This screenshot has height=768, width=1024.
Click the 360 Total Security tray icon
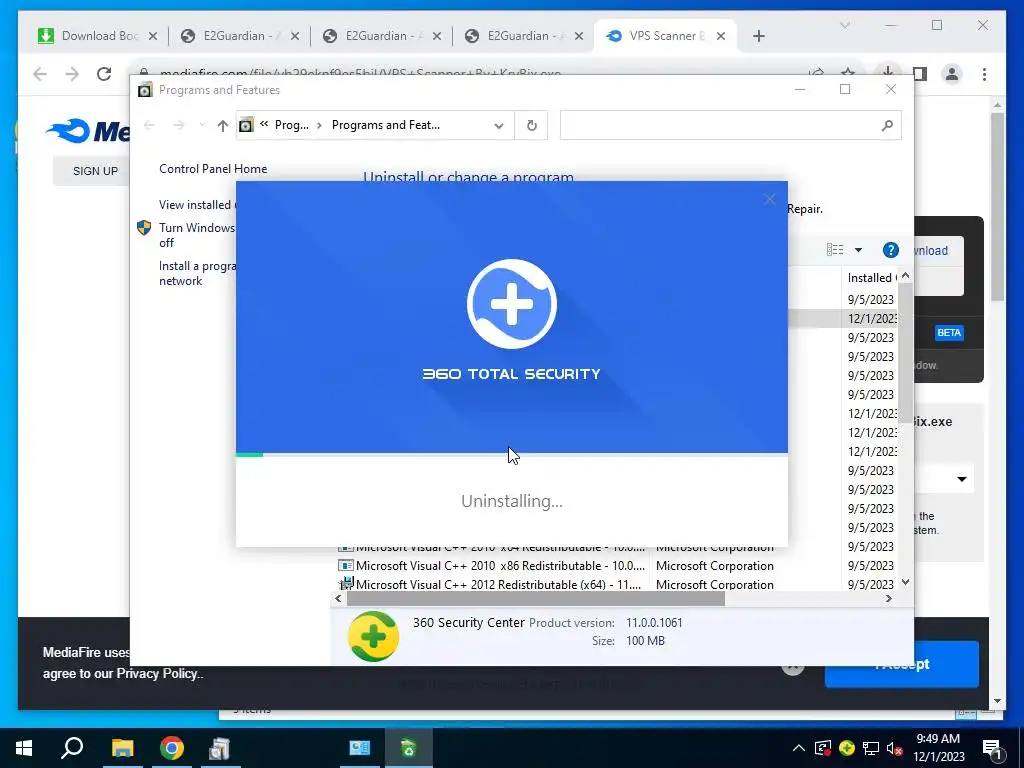click(846, 748)
